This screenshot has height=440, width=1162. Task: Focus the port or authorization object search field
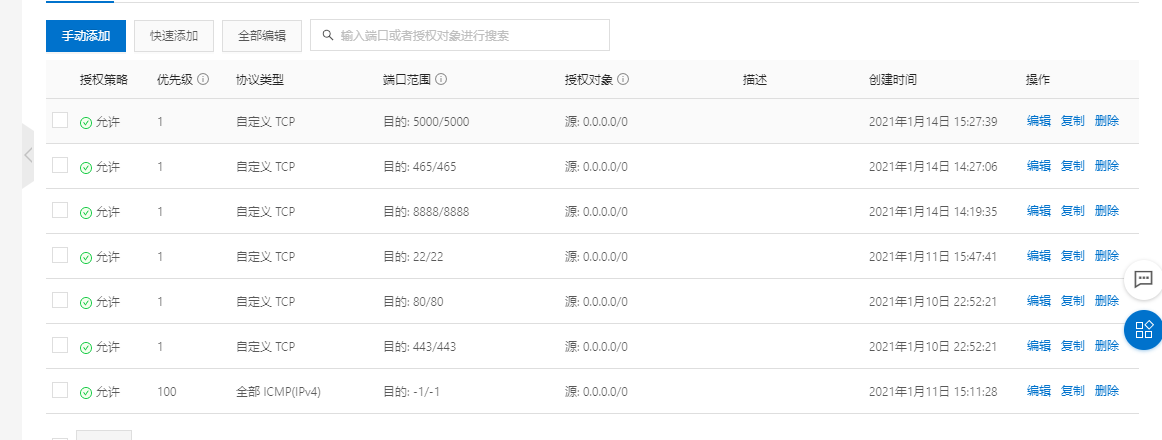pyautogui.click(x=470, y=35)
